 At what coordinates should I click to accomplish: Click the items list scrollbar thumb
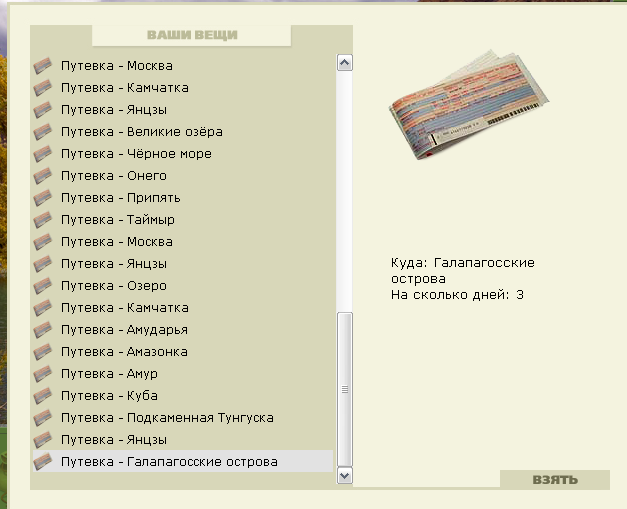[x=345, y=389]
